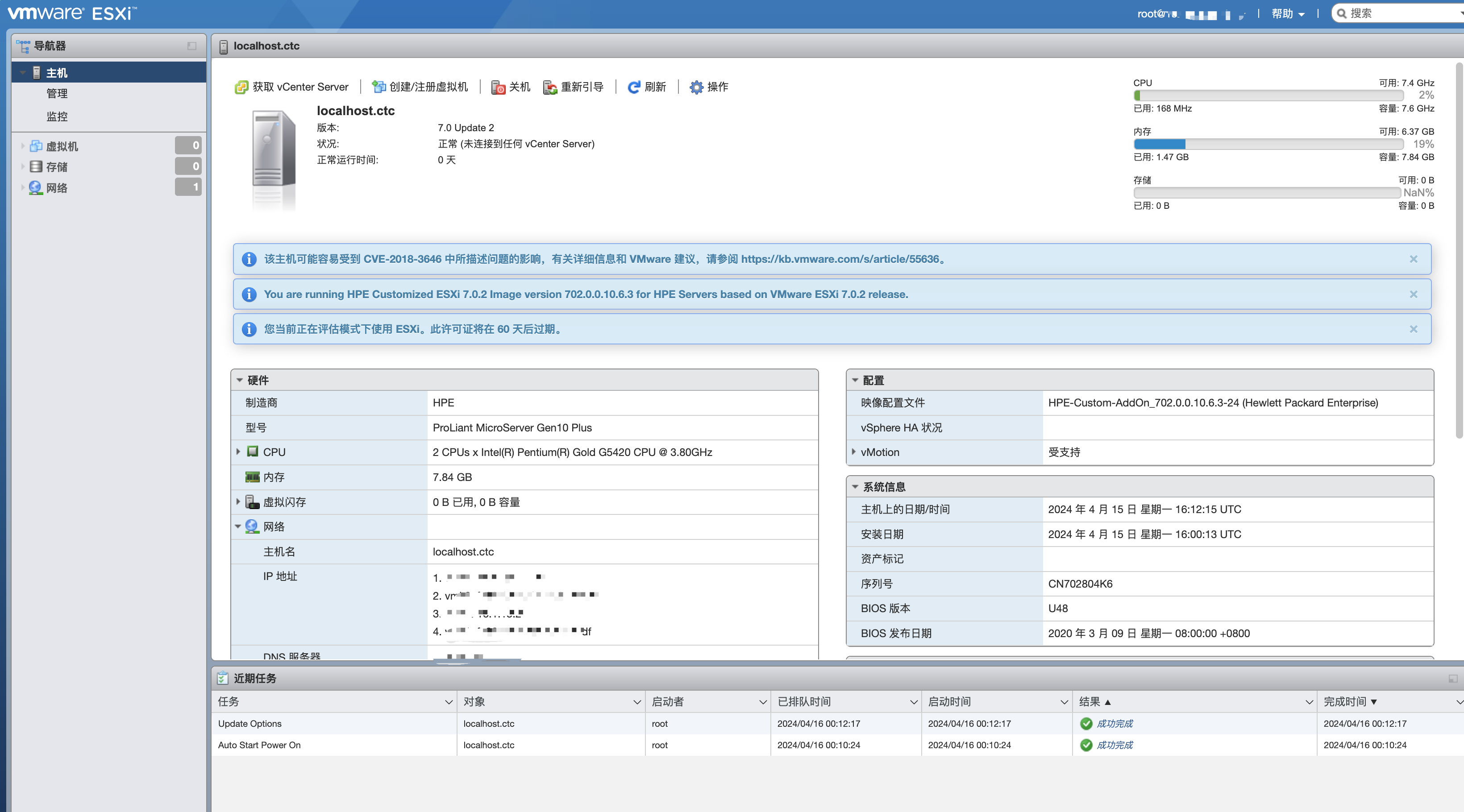Click the Create/Register VM icon

click(378, 87)
